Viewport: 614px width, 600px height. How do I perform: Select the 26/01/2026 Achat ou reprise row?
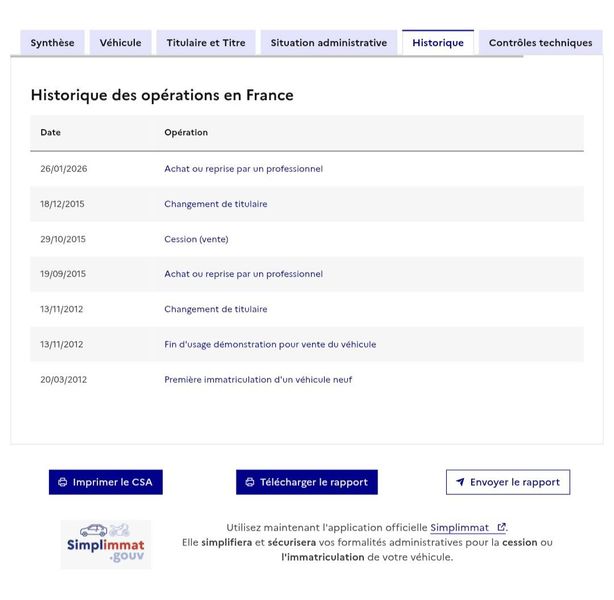click(307, 169)
